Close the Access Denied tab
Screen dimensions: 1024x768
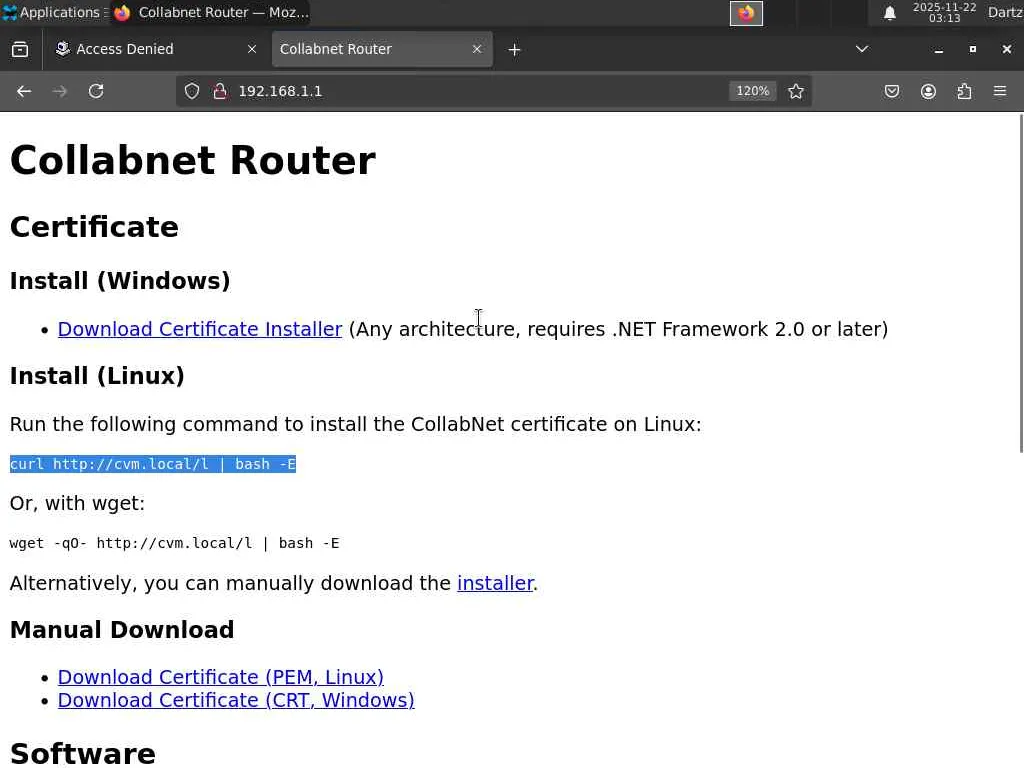pyautogui.click(x=251, y=49)
